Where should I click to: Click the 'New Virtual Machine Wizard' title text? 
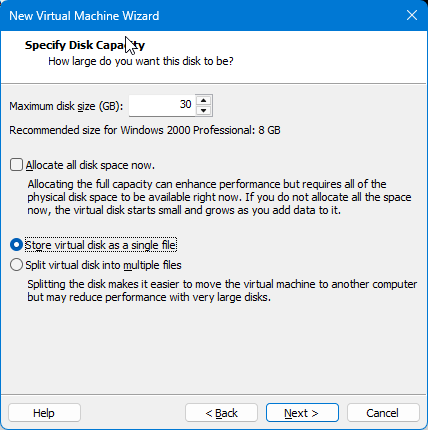point(84,16)
